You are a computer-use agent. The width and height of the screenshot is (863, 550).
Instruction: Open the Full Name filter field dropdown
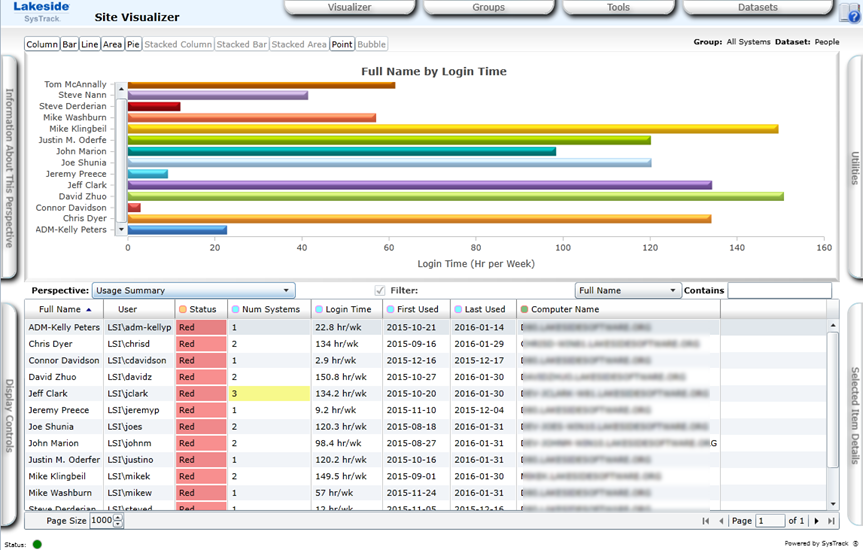(627, 290)
